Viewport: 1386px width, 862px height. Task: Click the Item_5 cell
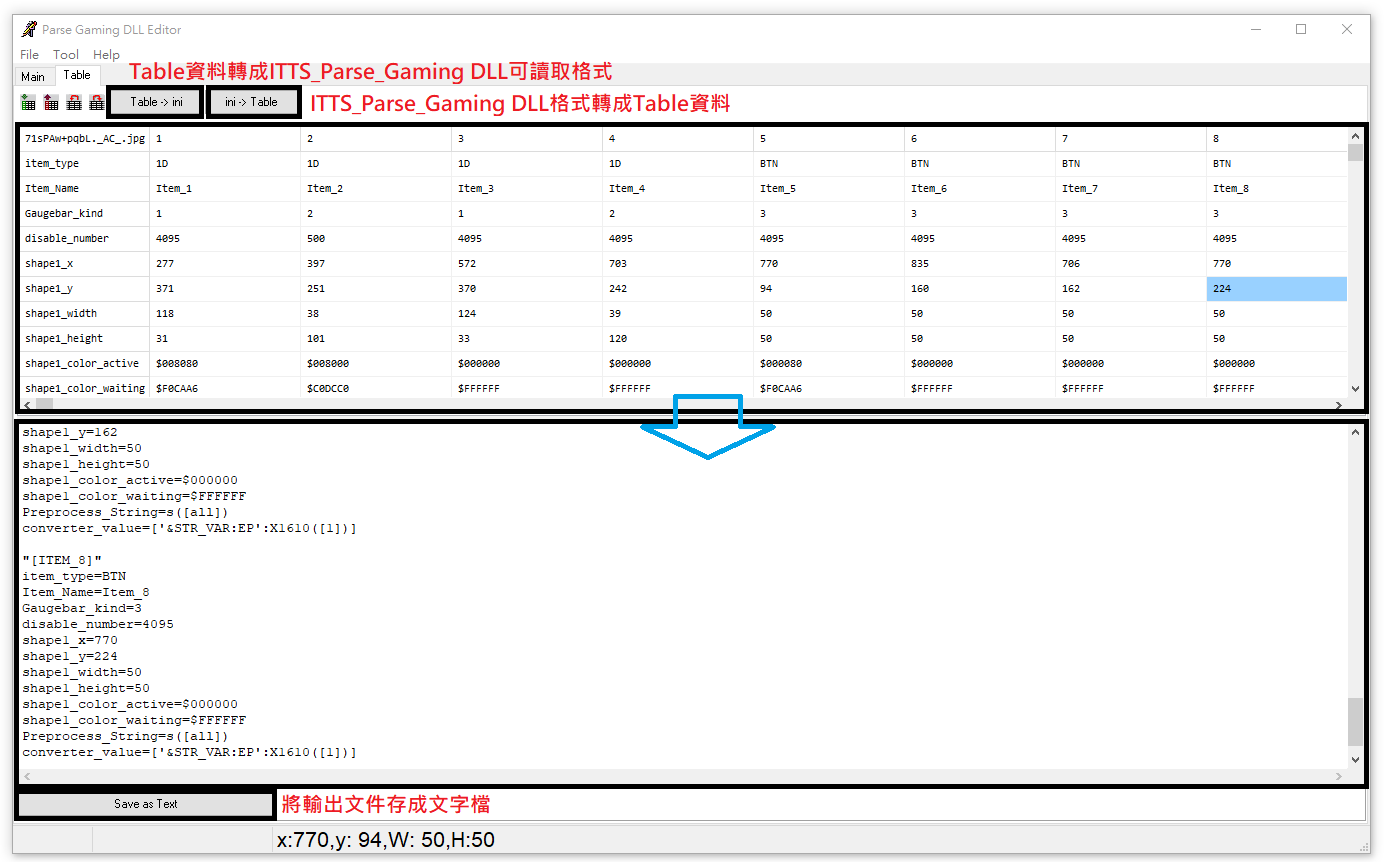coord(830,189)
